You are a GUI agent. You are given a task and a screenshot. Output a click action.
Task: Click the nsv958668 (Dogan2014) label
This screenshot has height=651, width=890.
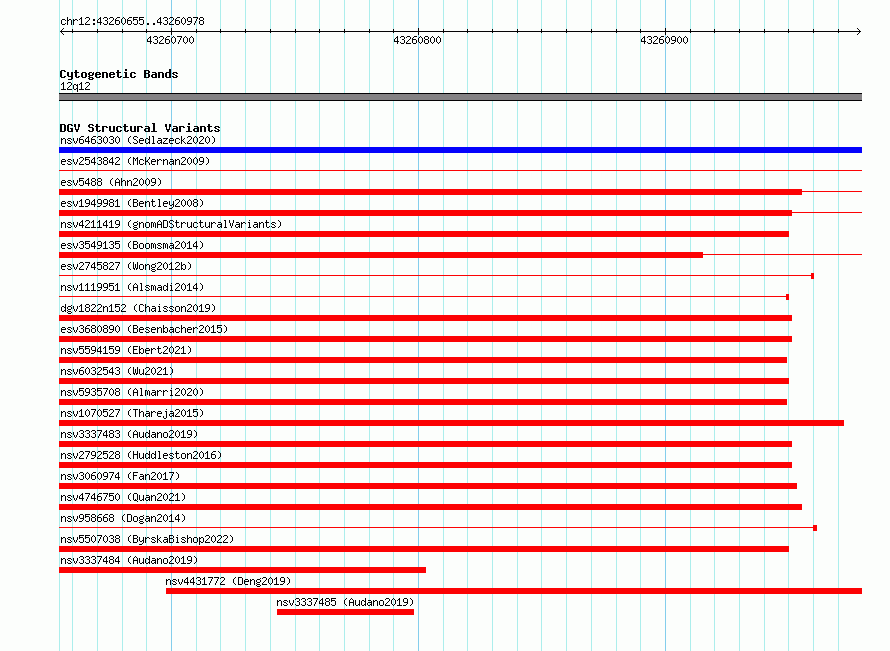[123, 518]
